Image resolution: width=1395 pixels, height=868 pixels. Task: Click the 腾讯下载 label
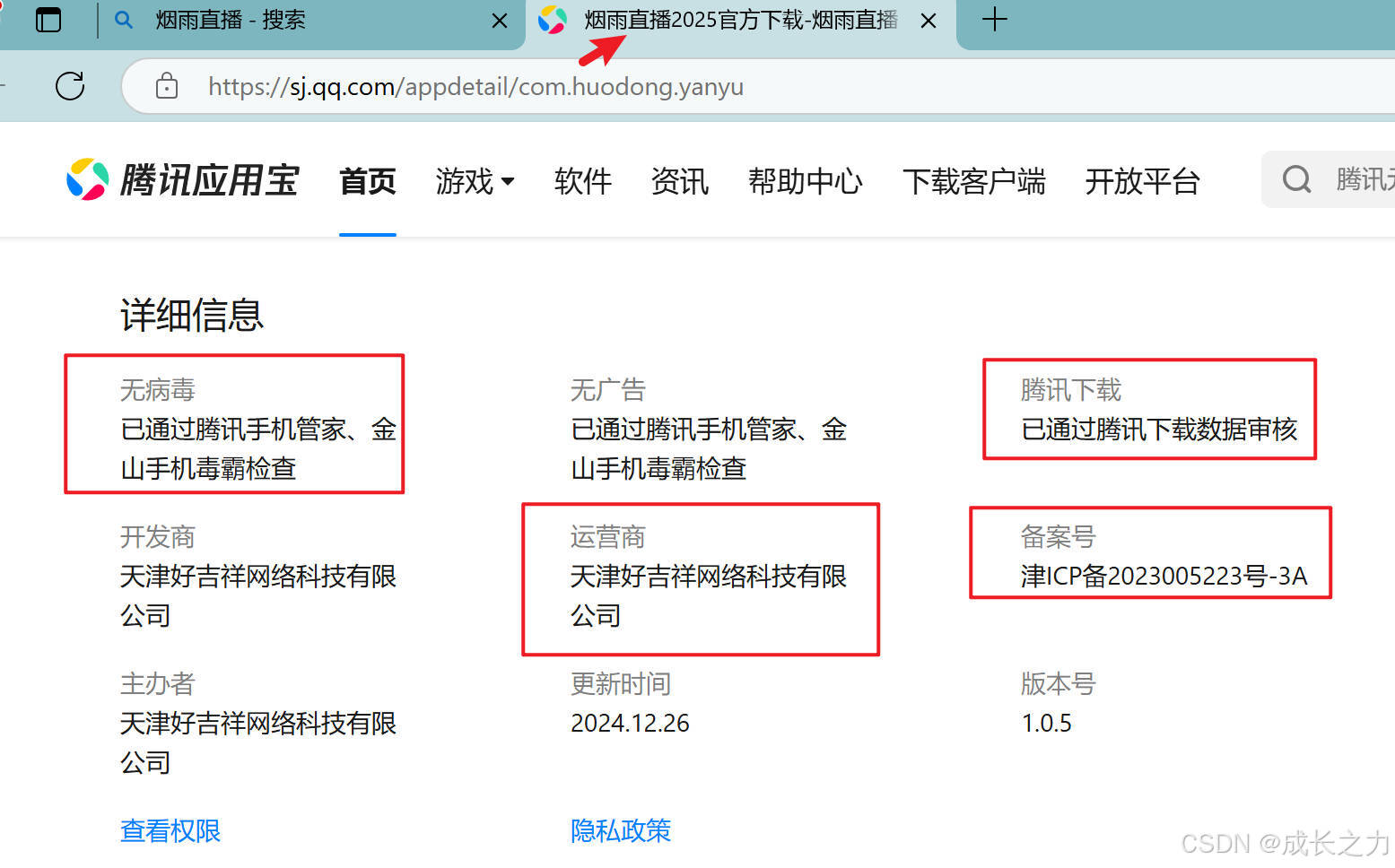(x=1071, y=390)
